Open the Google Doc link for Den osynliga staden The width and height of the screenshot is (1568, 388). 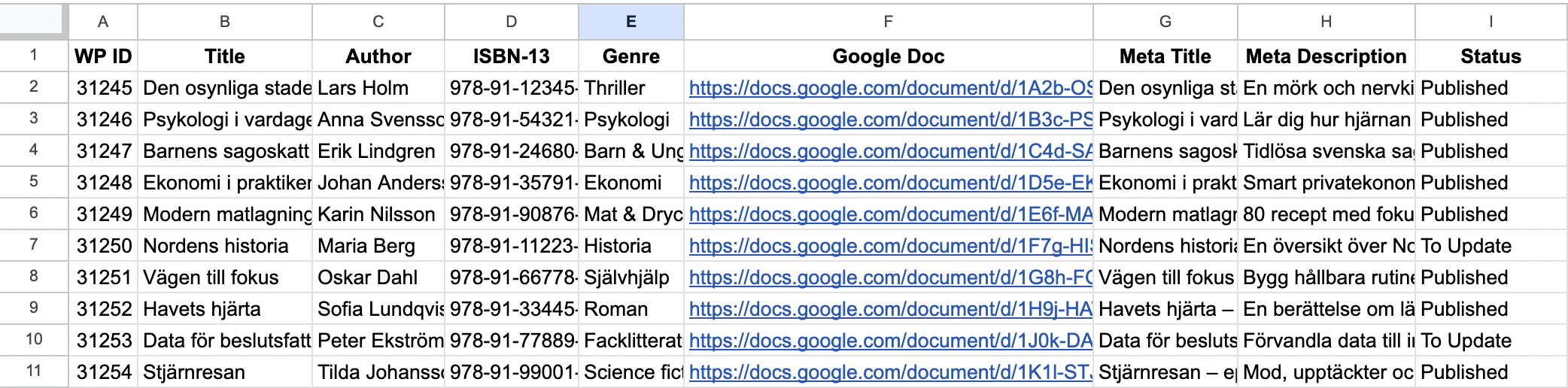click(x=889, y=88)
